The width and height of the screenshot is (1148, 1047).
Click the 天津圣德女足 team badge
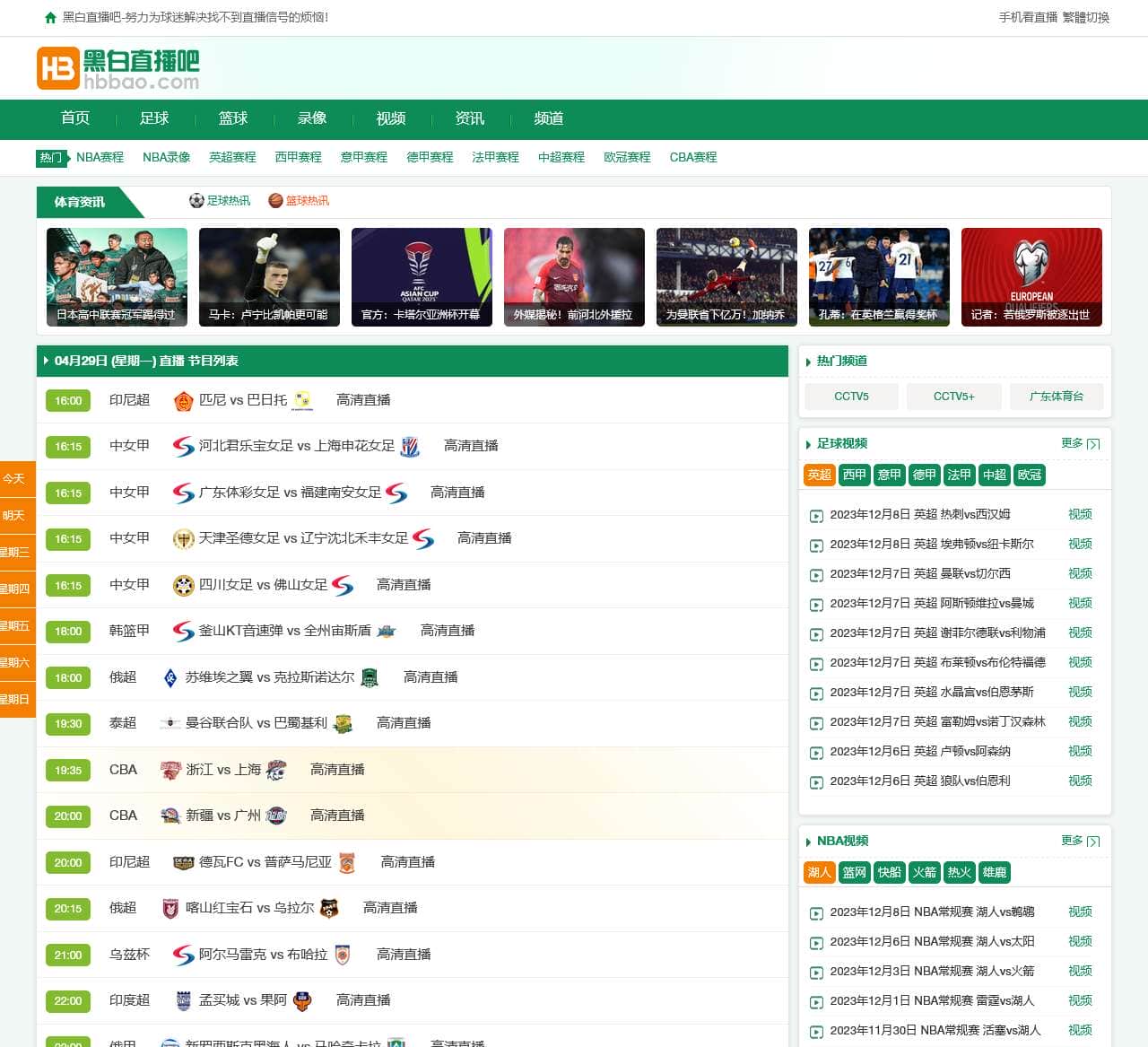coord(183,538)
